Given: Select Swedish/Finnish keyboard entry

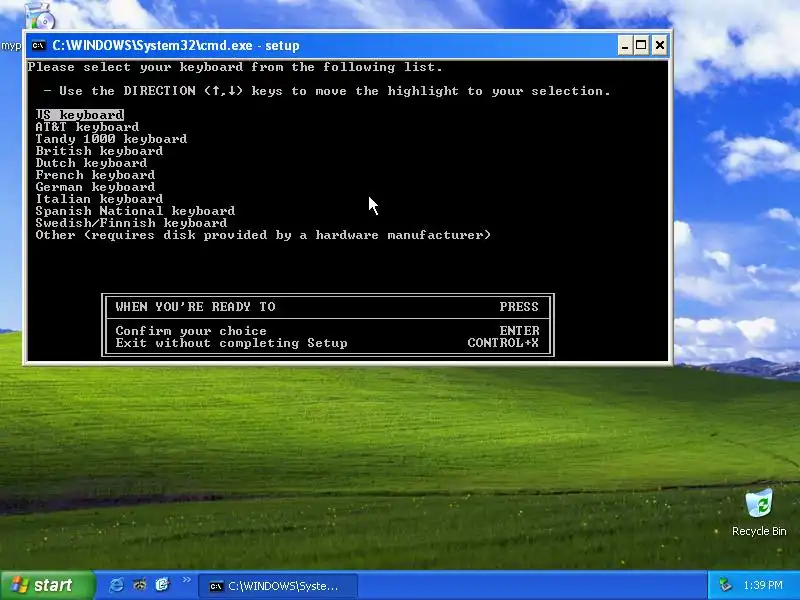Looking at the screenshot, I should 131,223.
